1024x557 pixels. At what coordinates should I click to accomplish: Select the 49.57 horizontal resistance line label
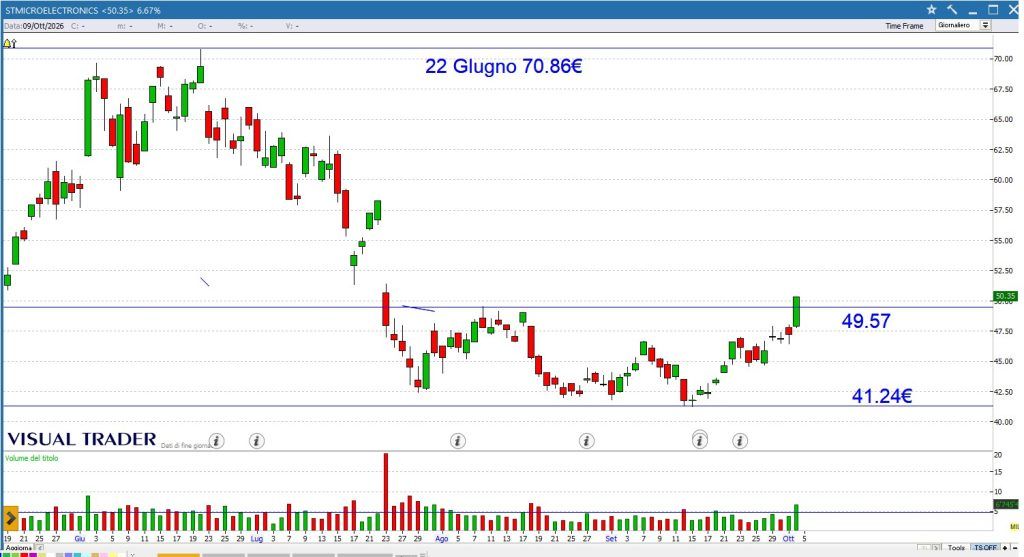pyautogui.click(x=866, y=321)
